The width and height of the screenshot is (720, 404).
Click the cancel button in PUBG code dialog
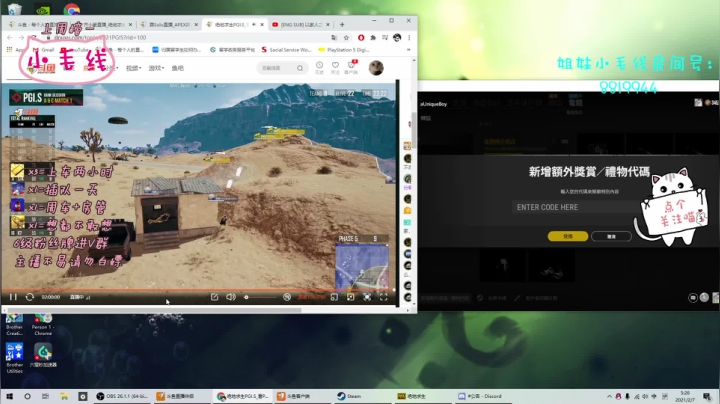[x=611, y=236]
